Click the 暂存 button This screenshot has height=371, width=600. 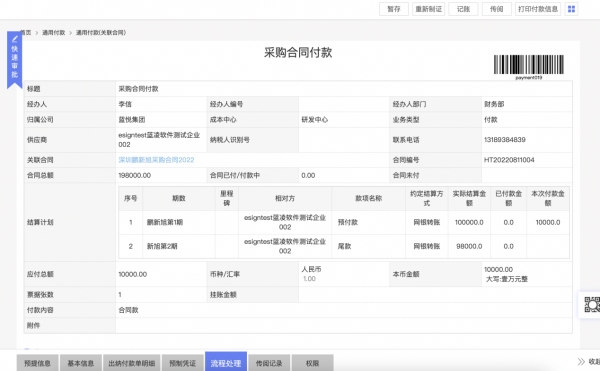394,9
